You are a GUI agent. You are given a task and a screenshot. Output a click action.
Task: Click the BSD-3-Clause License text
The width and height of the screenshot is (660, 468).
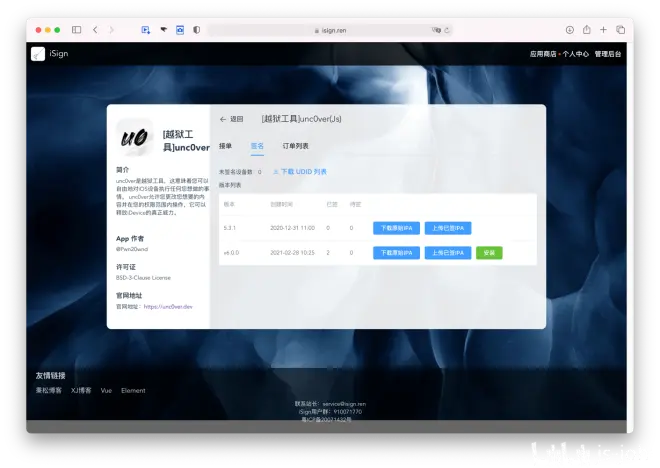click(144, 278)
